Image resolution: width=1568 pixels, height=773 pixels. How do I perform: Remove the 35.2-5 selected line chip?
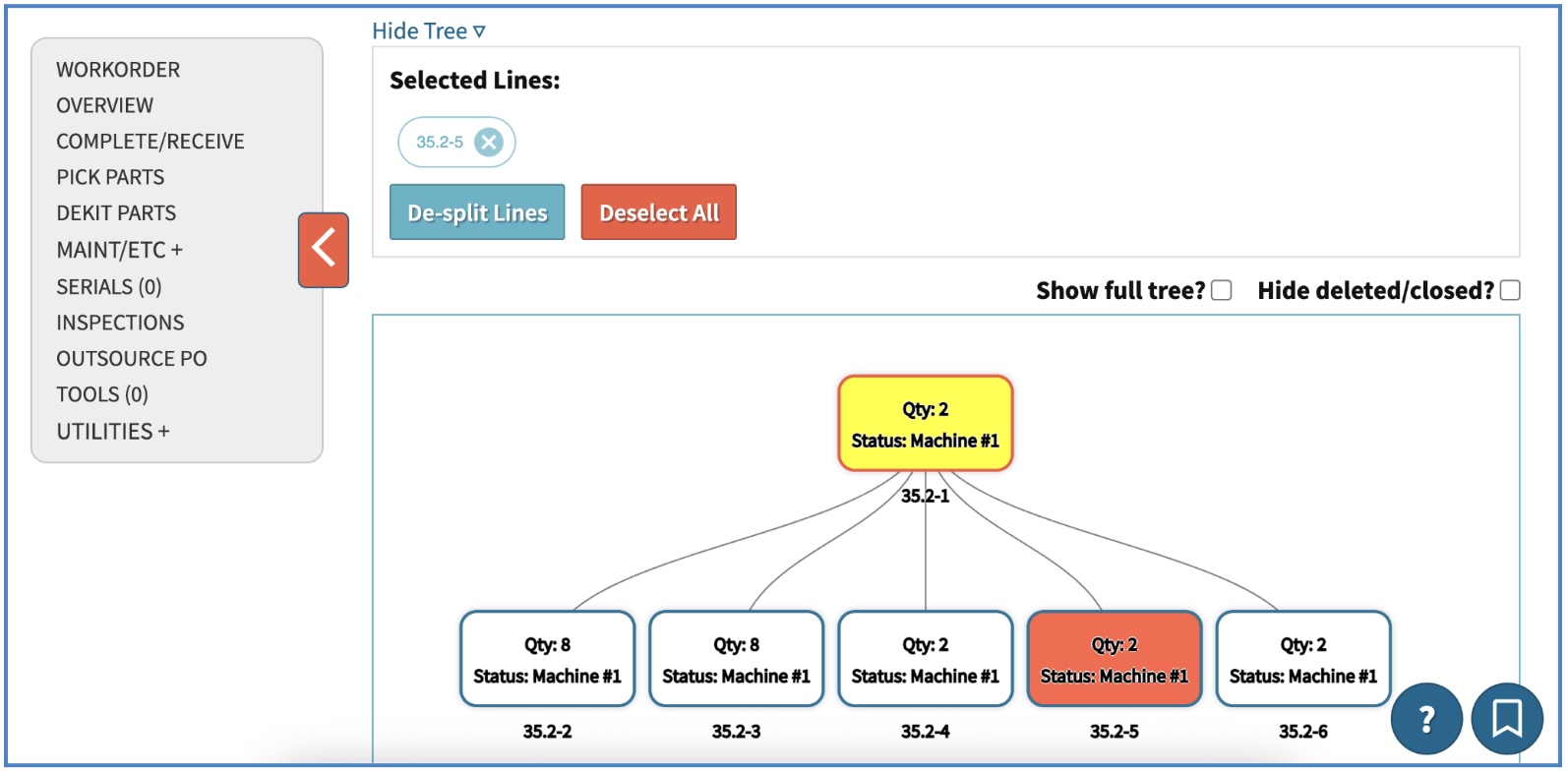tap(488, 143)
